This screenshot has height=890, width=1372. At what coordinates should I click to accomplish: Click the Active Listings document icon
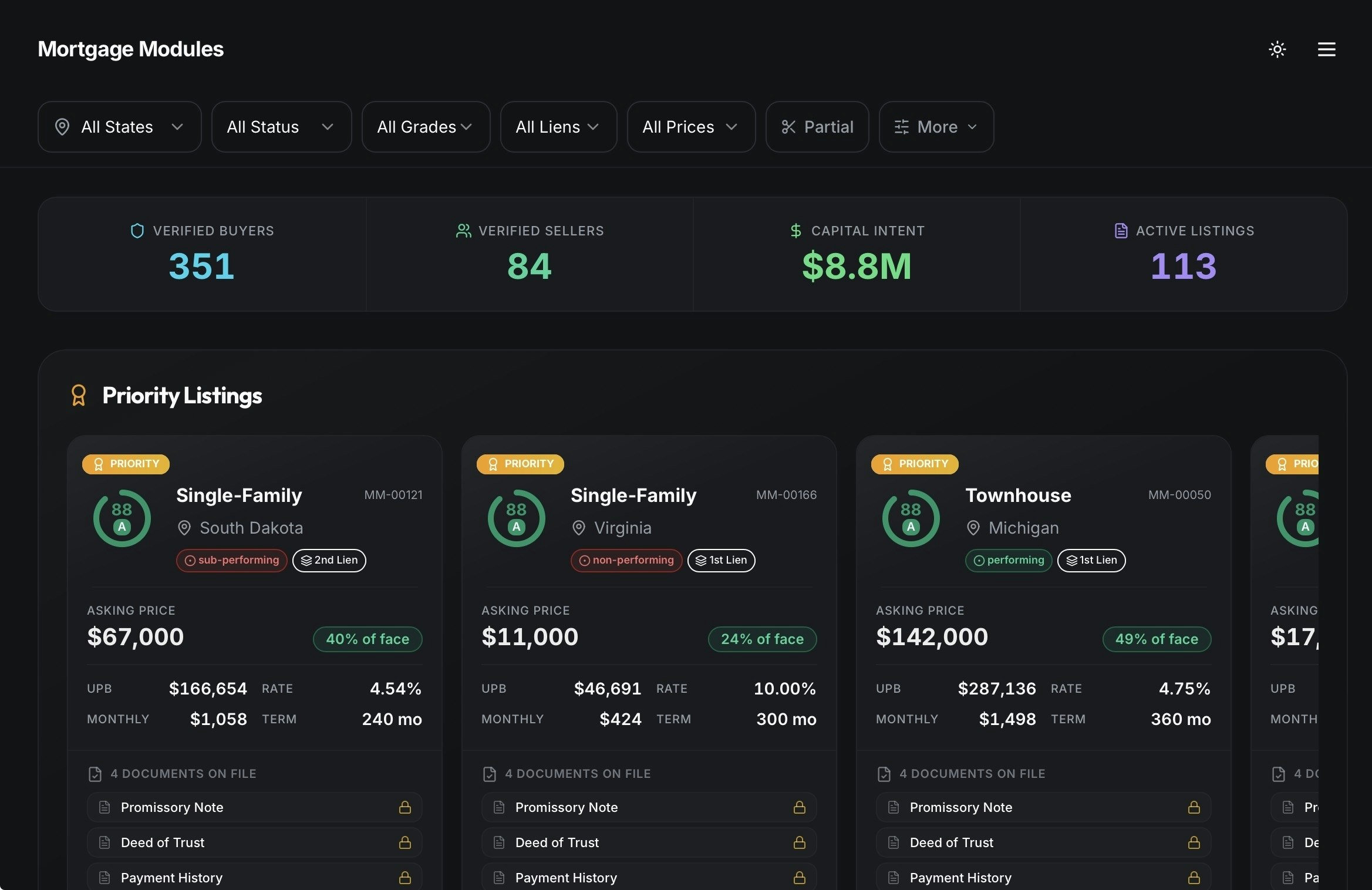tap(1121, 231)
